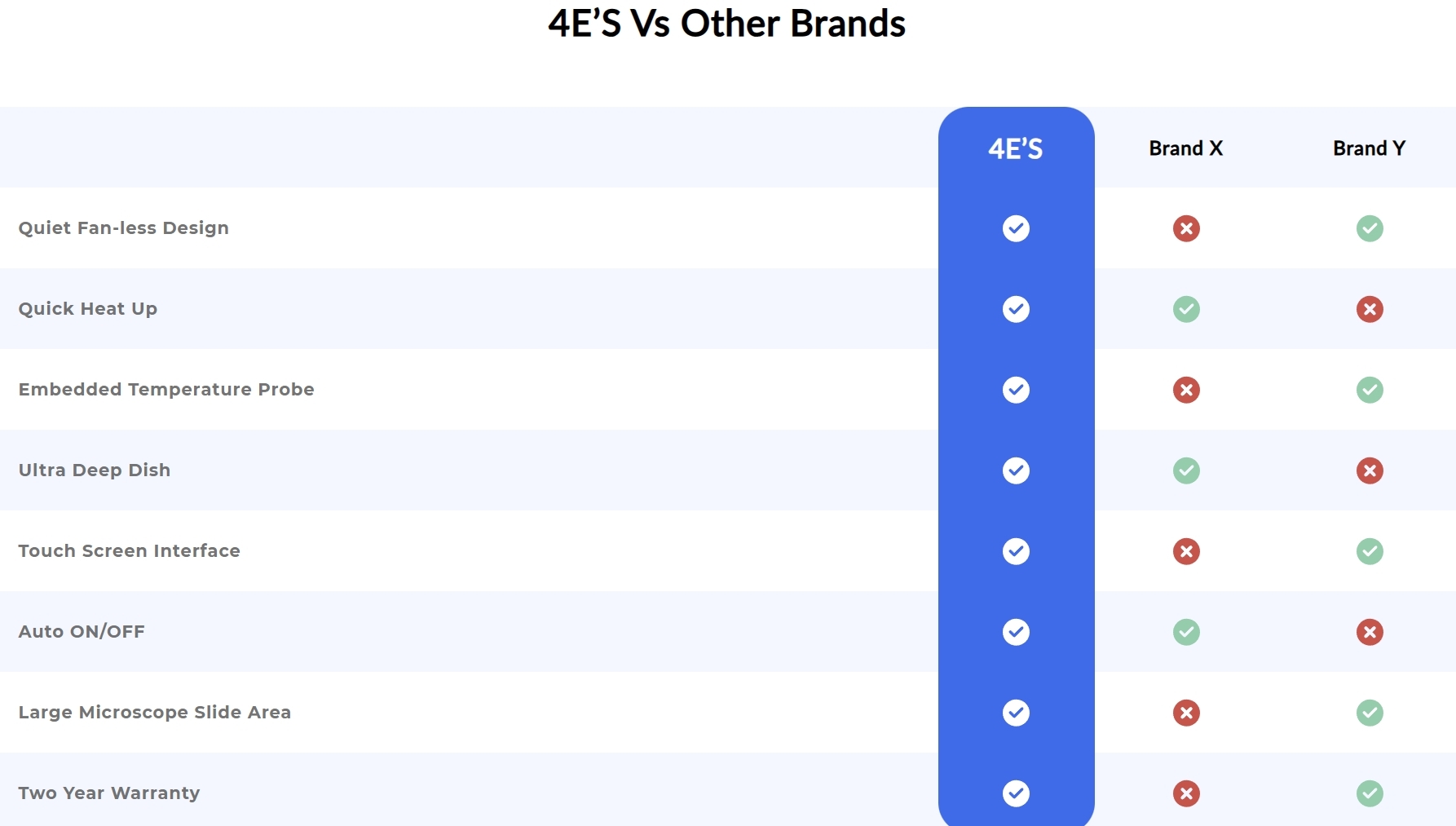Click Brand Y red cross for Quick Heat Up
This screenshot has width=1456, height=826.
1370,309
